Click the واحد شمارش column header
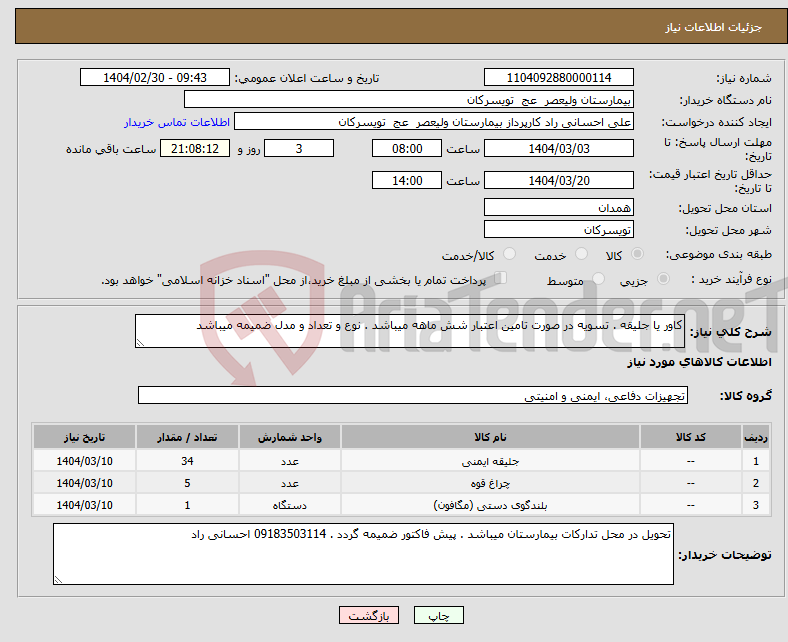The height and width of the screenshot is (642, 788). tap(289, 437)
